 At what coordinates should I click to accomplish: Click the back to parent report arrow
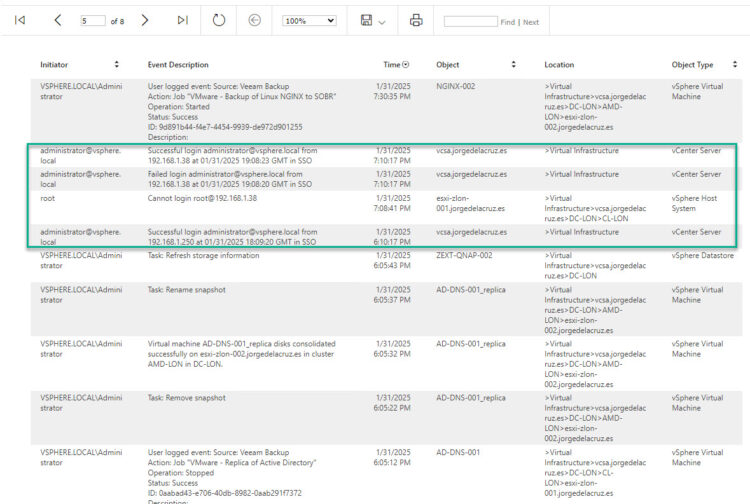(x=255, y=20)
